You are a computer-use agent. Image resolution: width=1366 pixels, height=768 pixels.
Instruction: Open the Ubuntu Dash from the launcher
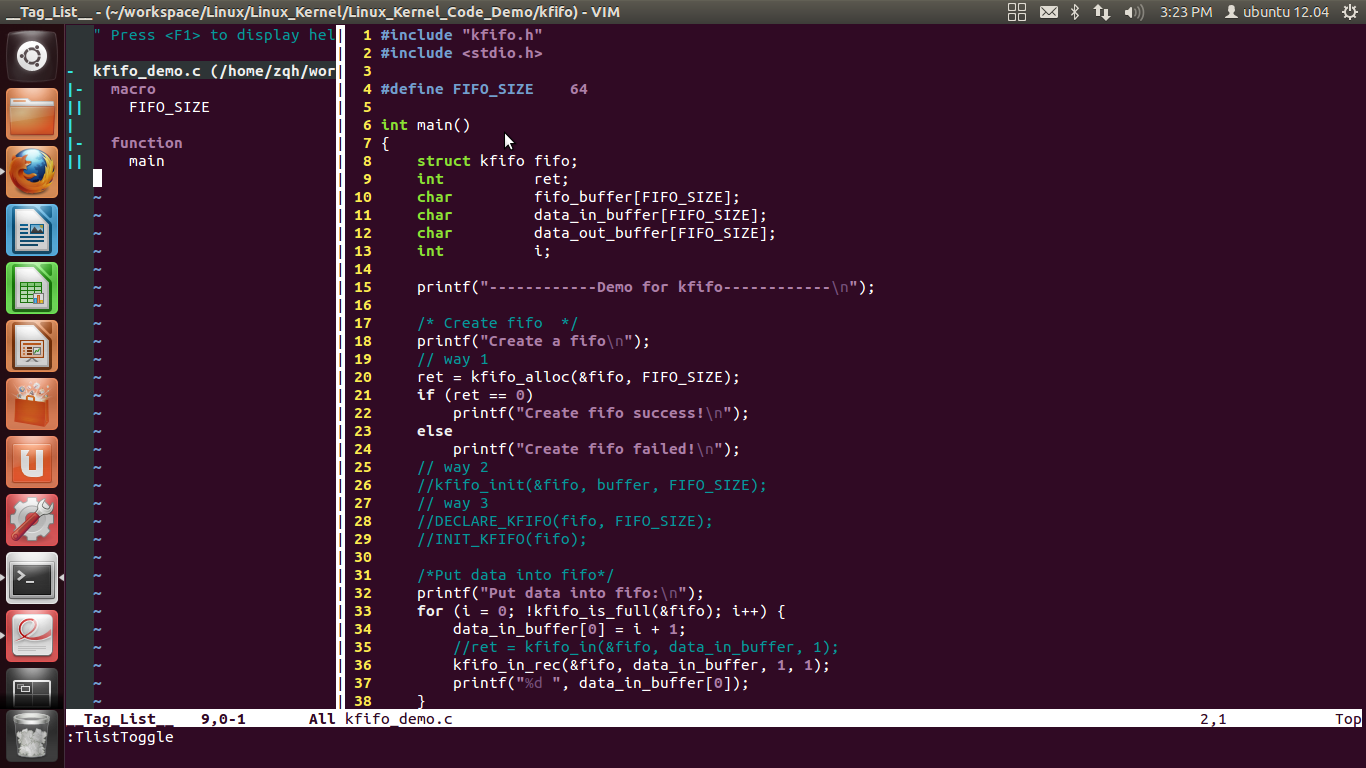point(31,56)
